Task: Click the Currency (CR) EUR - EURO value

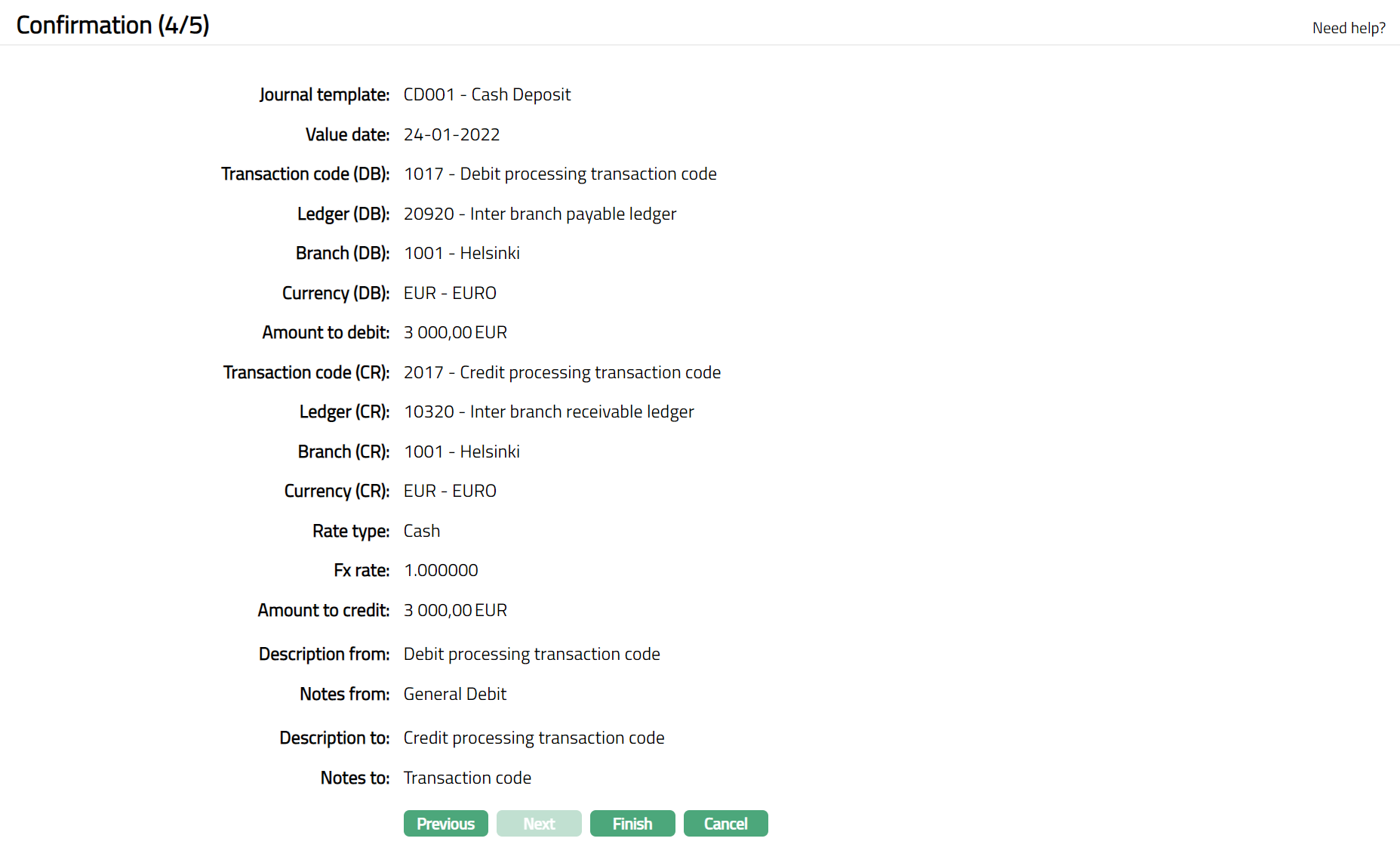Action: coord(450,491)
